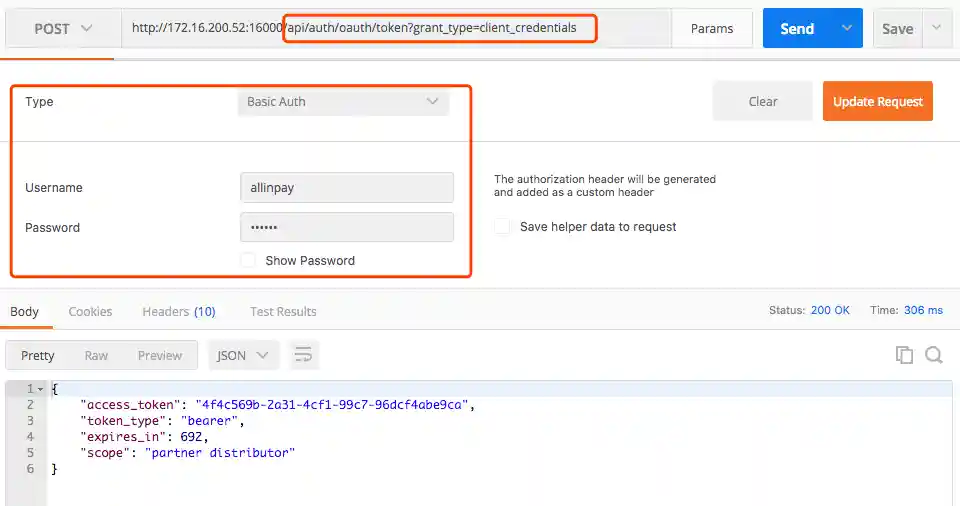This screenshot has height=506, width=960.
Task: Expand the Save button arrow options
Action: [937, 28]
